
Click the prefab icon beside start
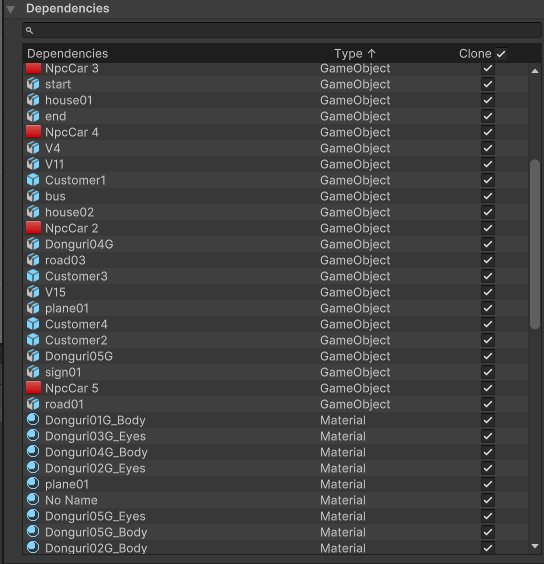33,84
